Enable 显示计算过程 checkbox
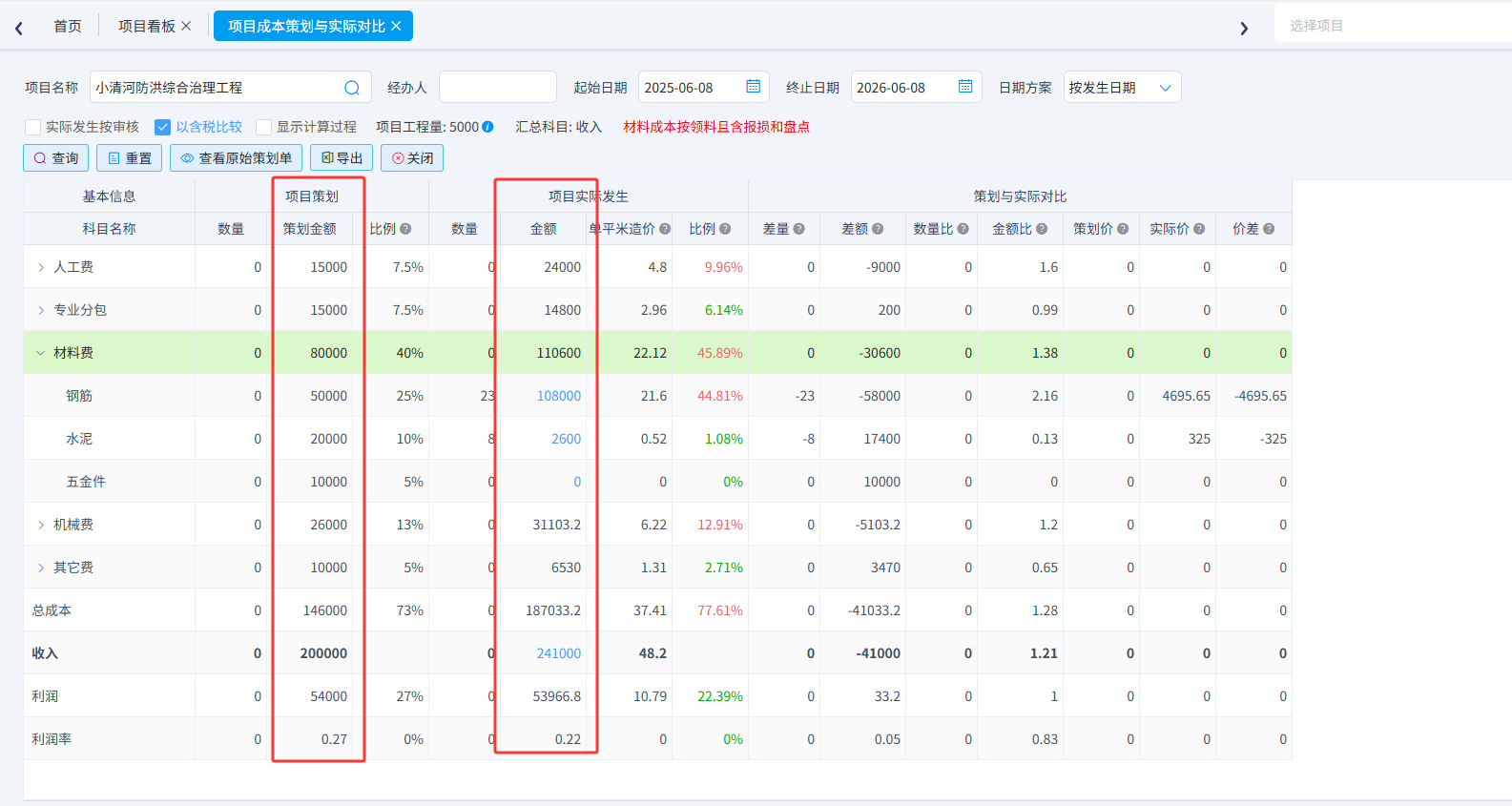Image resolution: width=1512 pixels, height=806 pixels. coord(264,127)
